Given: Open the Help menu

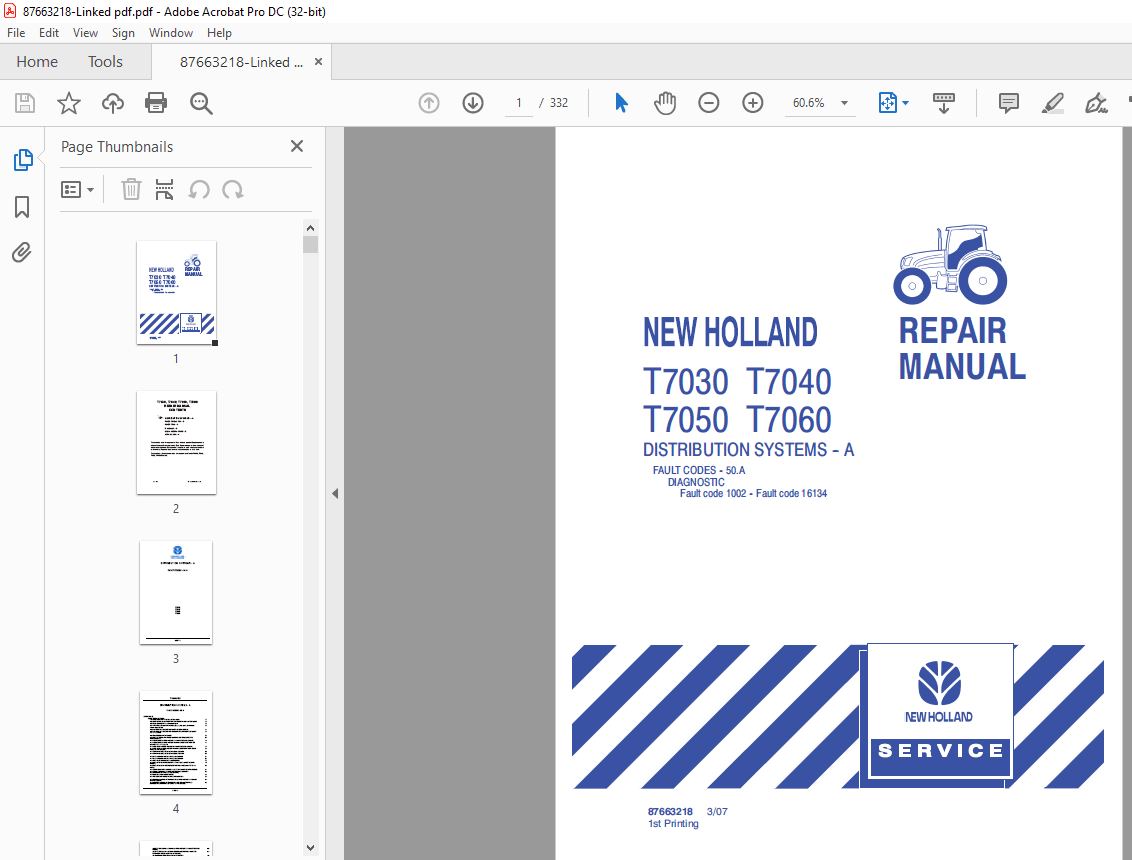Looking at the screenshot, I should click(219, 33).
